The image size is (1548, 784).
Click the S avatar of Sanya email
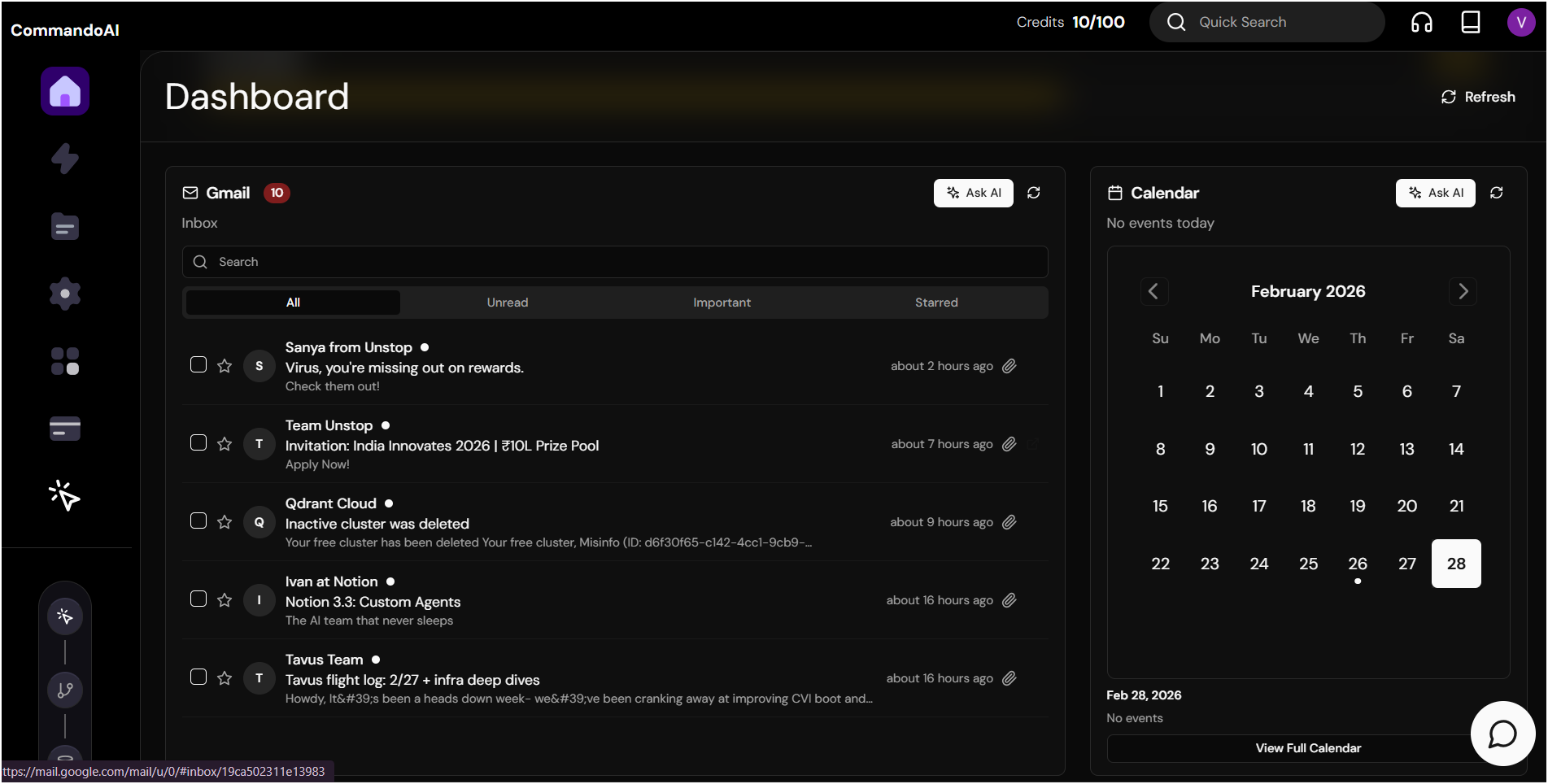(259, 366)
